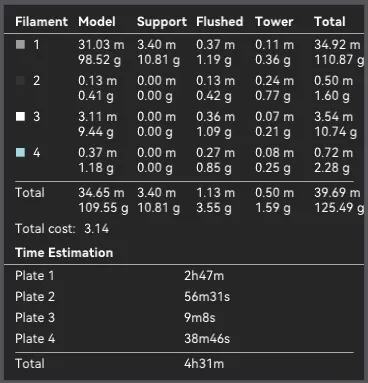The image size is (368, 383).
Task: Select the Flushed column header
Action: [x=220, y=22]
